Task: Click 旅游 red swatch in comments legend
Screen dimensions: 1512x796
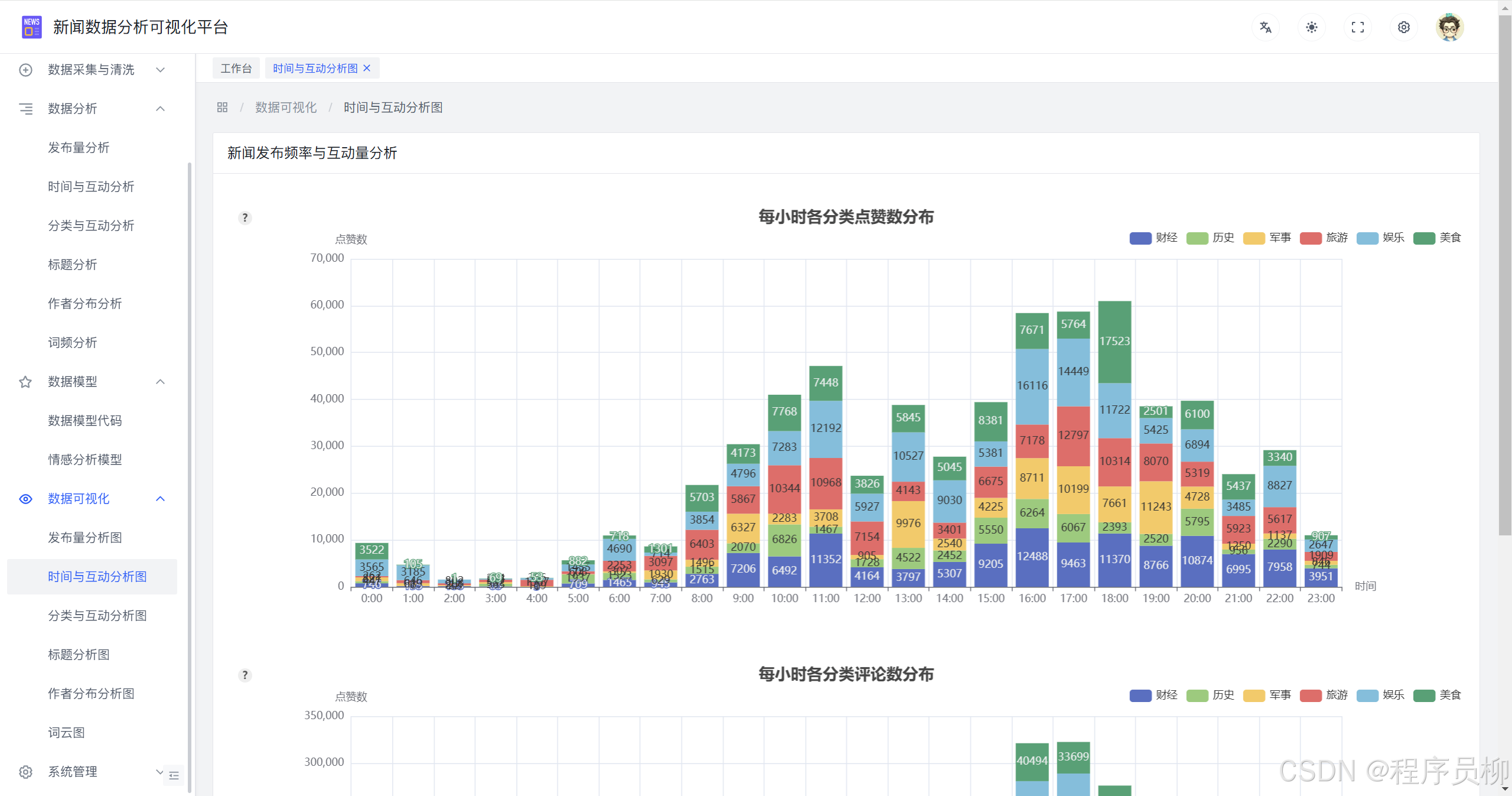Action: pos(1310,696)
